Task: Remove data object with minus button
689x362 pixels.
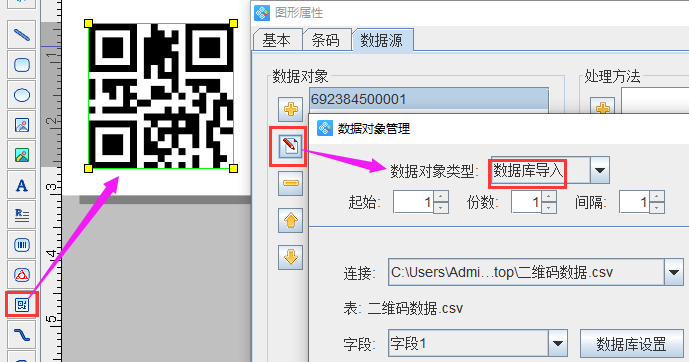Action: 290,183
